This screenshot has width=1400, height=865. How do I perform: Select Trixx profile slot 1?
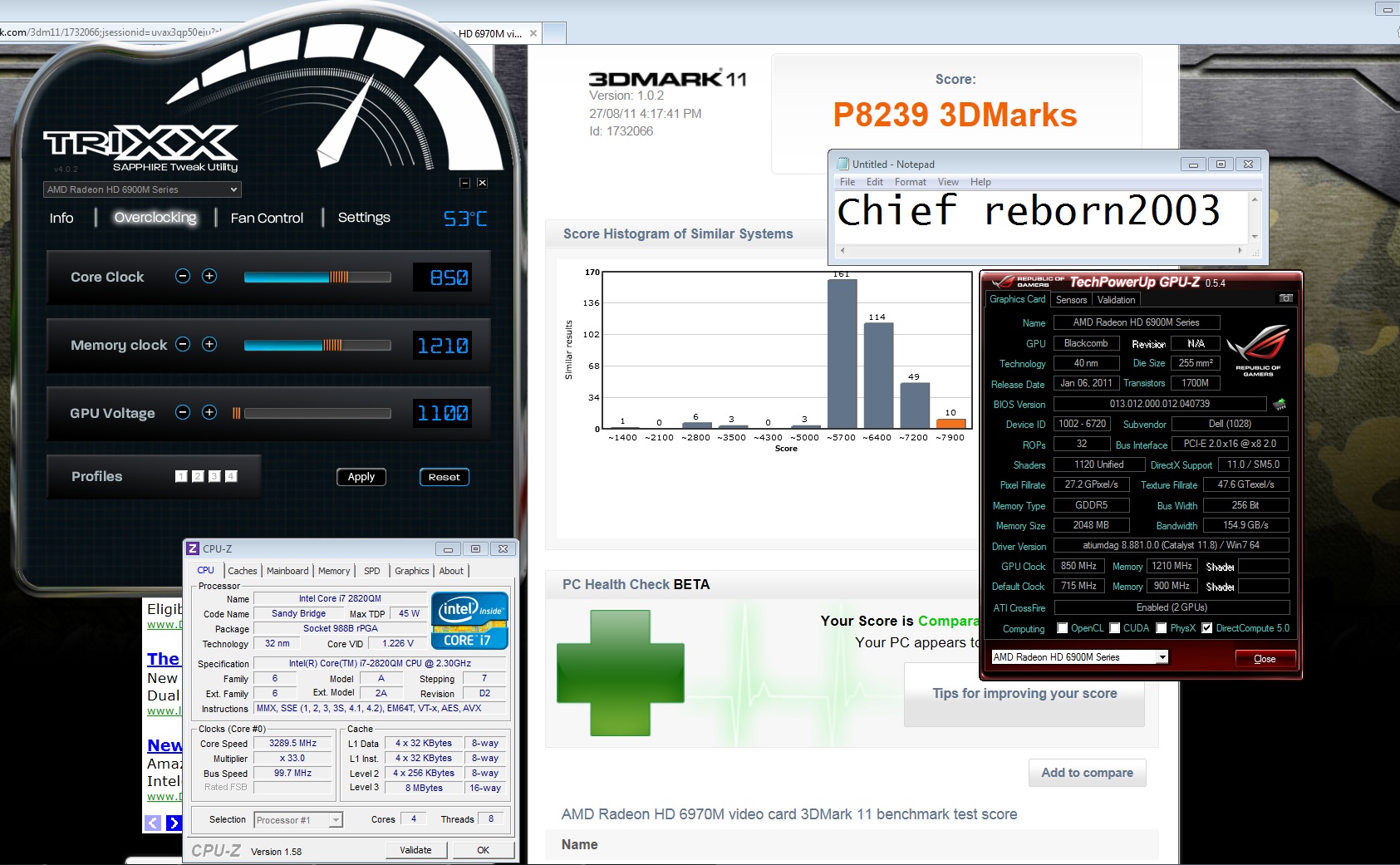[181, 476]
